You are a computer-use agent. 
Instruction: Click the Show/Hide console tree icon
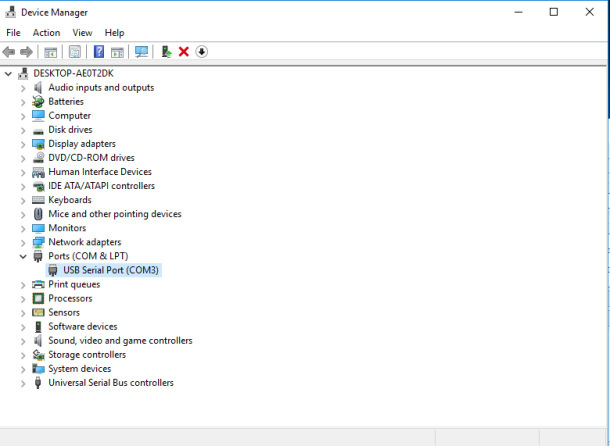coord(52,52)
